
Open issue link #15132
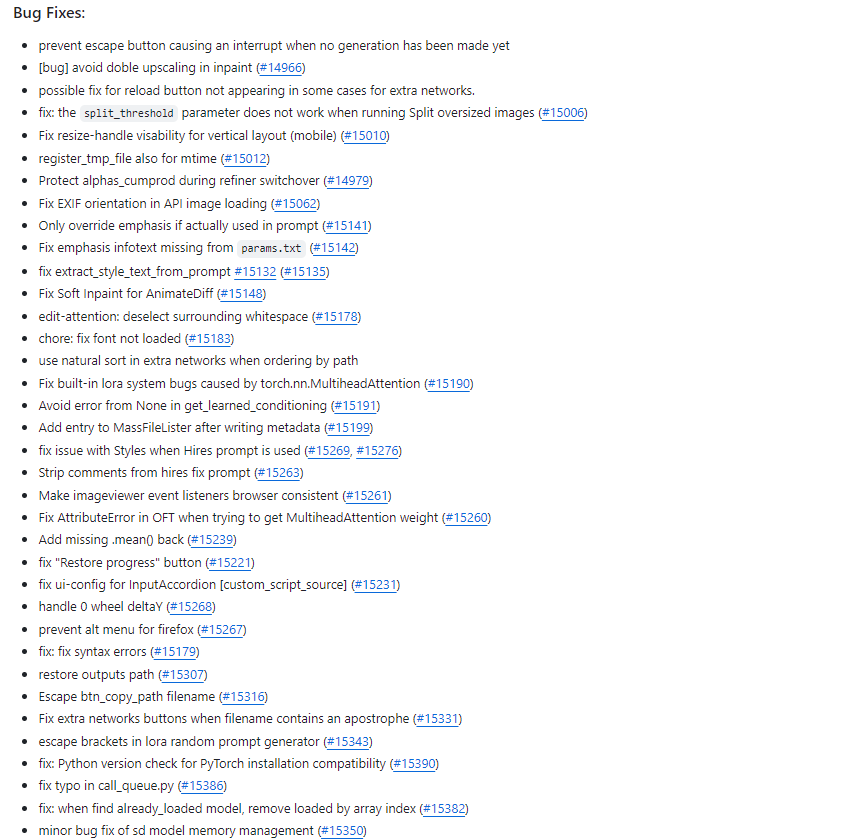(255, 272)
